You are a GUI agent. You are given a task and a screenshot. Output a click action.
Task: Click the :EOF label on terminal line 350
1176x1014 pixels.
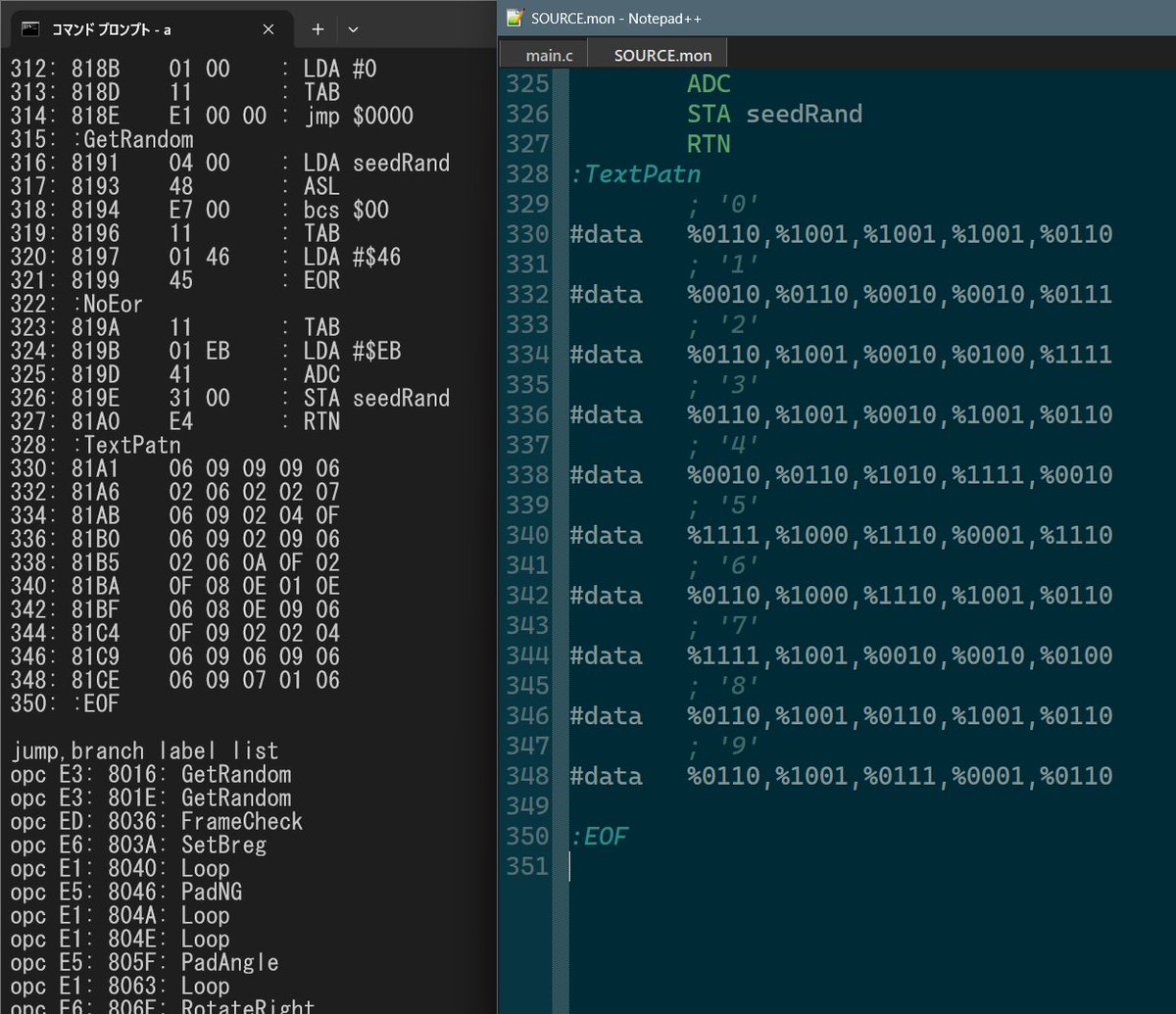coord(95,703)
